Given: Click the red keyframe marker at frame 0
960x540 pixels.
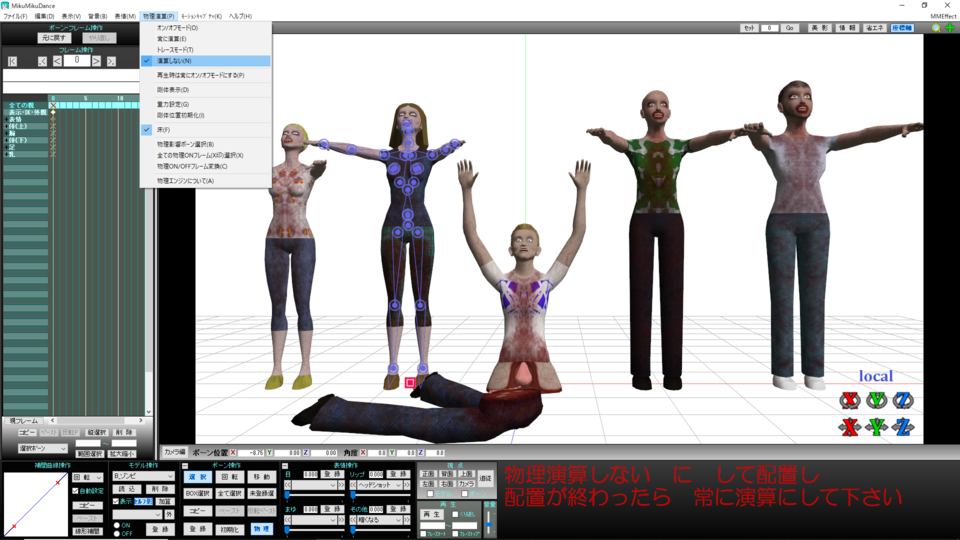Looking at the screenshot, I should [53, 105].
